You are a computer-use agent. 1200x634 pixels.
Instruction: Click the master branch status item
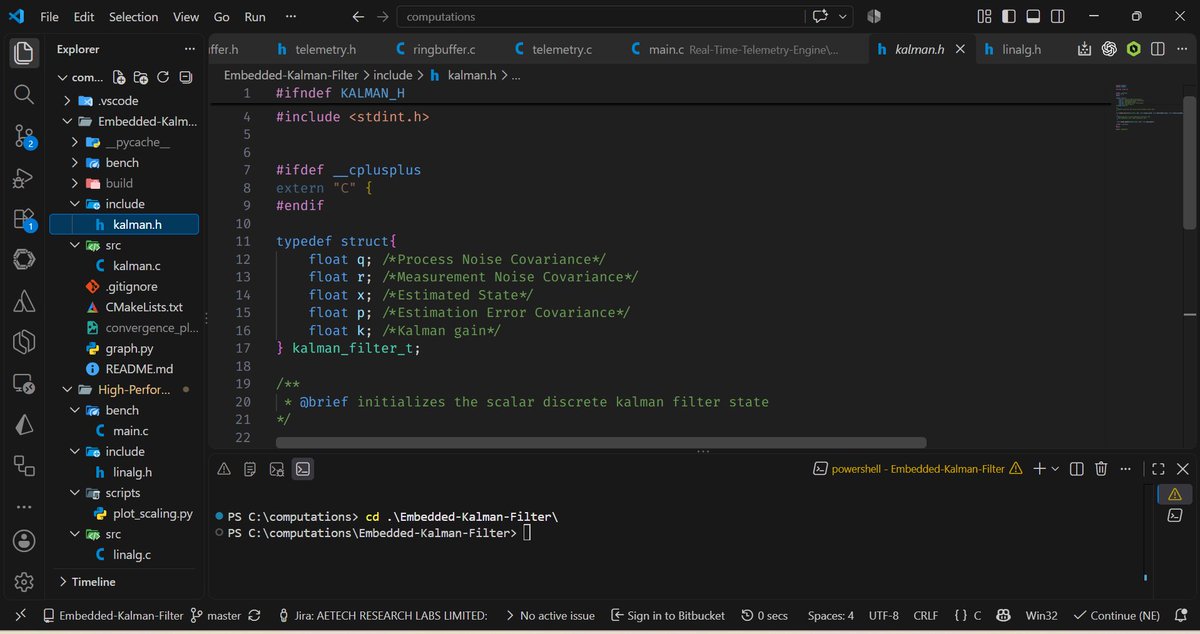pyautogui.click(x=216, y=616)
